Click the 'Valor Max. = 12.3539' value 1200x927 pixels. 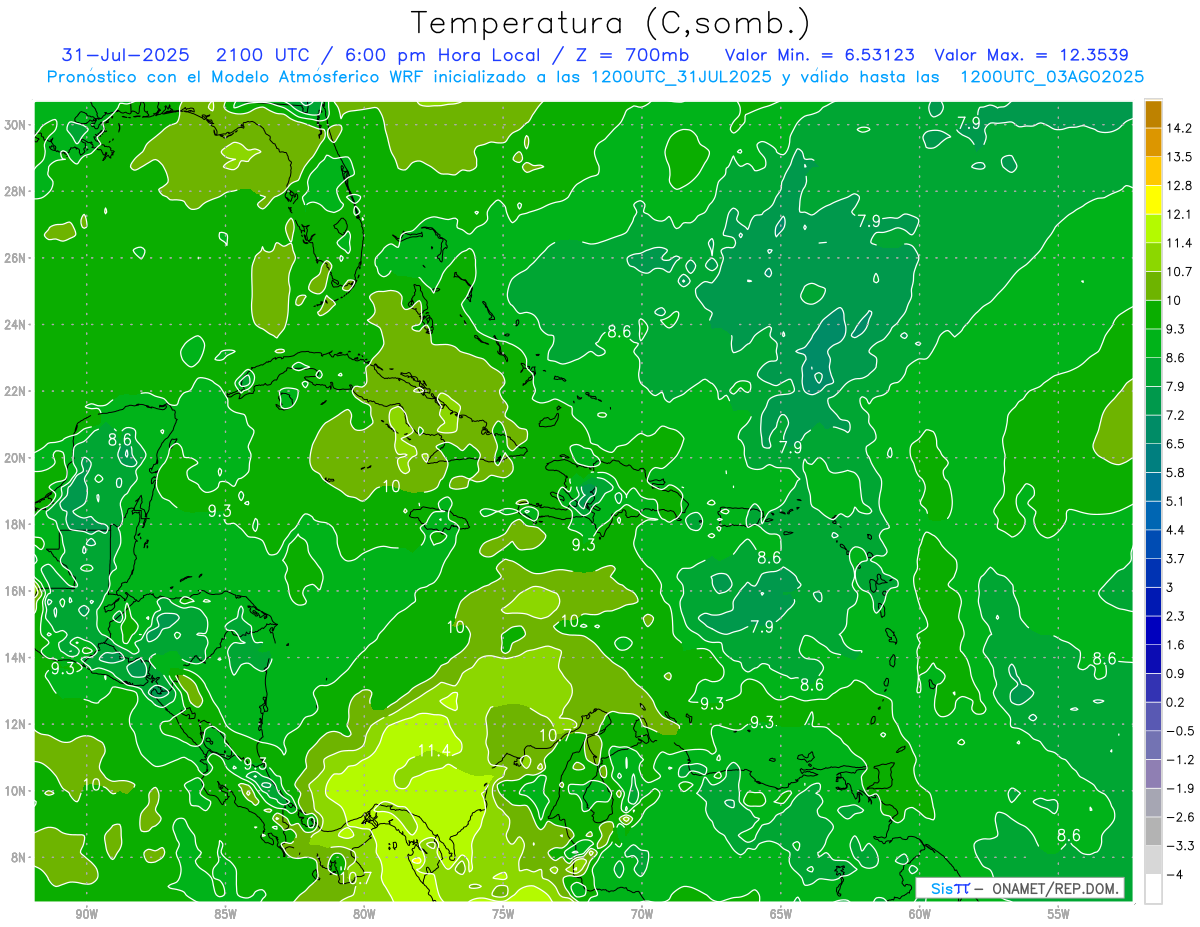point(1032,54)
